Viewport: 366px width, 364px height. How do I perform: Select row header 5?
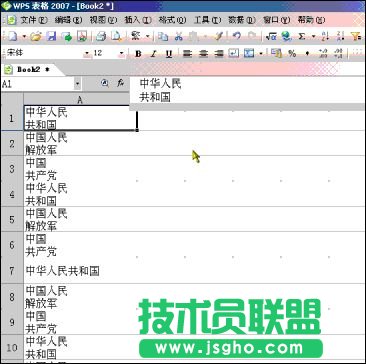[12, 219]
